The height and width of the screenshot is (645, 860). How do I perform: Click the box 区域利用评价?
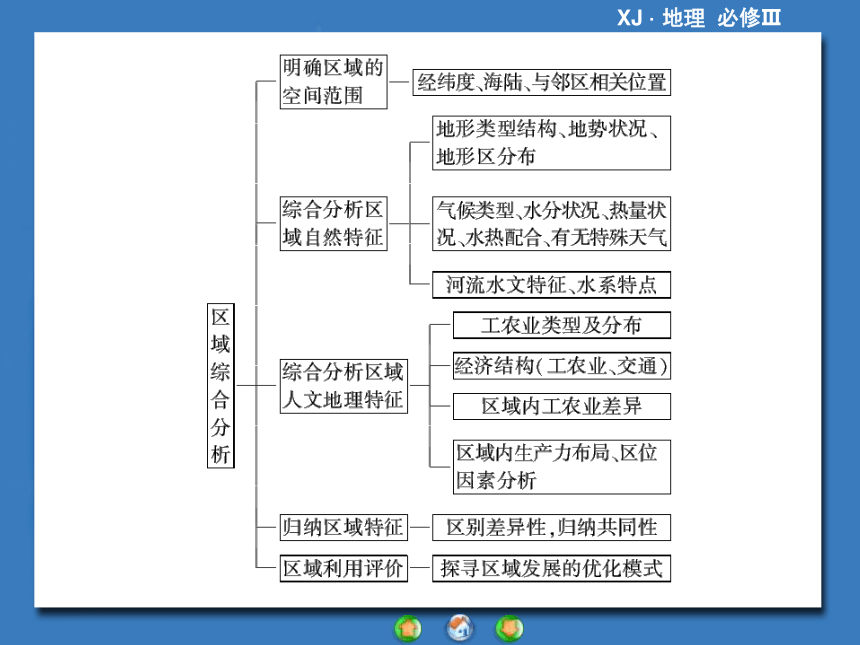(x=344, y=568)
